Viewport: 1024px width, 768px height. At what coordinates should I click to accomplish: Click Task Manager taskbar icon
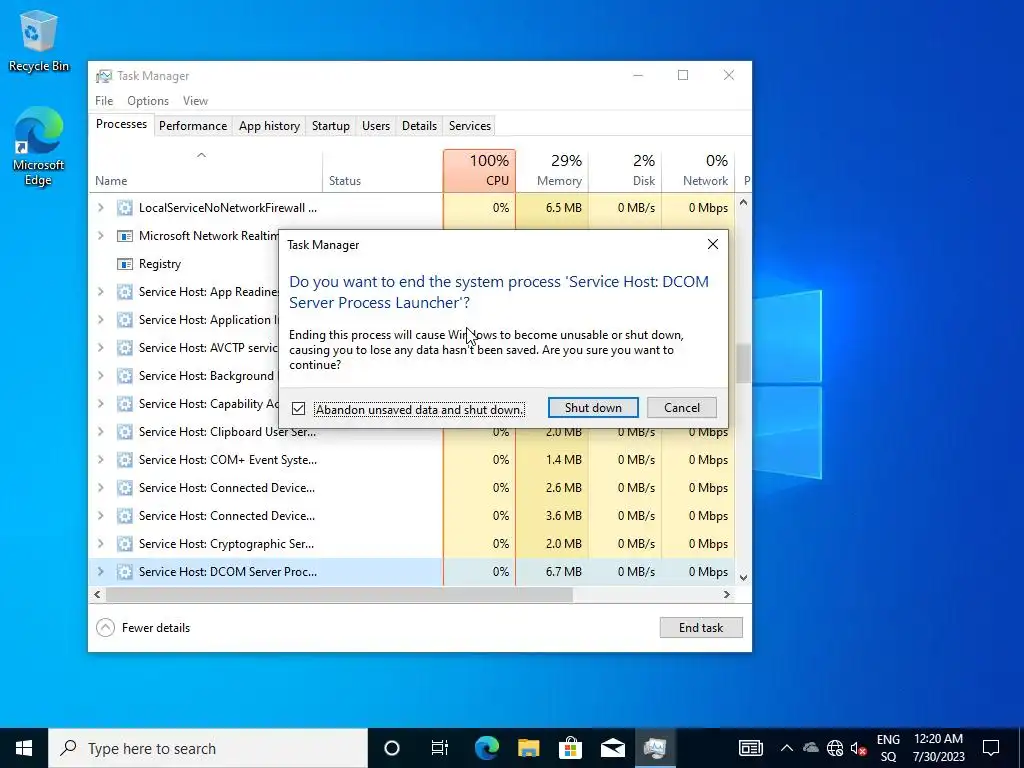pyautogui.click(x=654, y=748)
